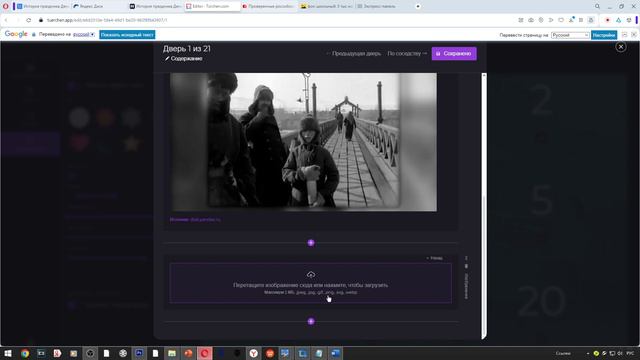Viewport: 640px width, 360px height.
Task: Open Photoshop from the taskbar
Action: (139, 353)
